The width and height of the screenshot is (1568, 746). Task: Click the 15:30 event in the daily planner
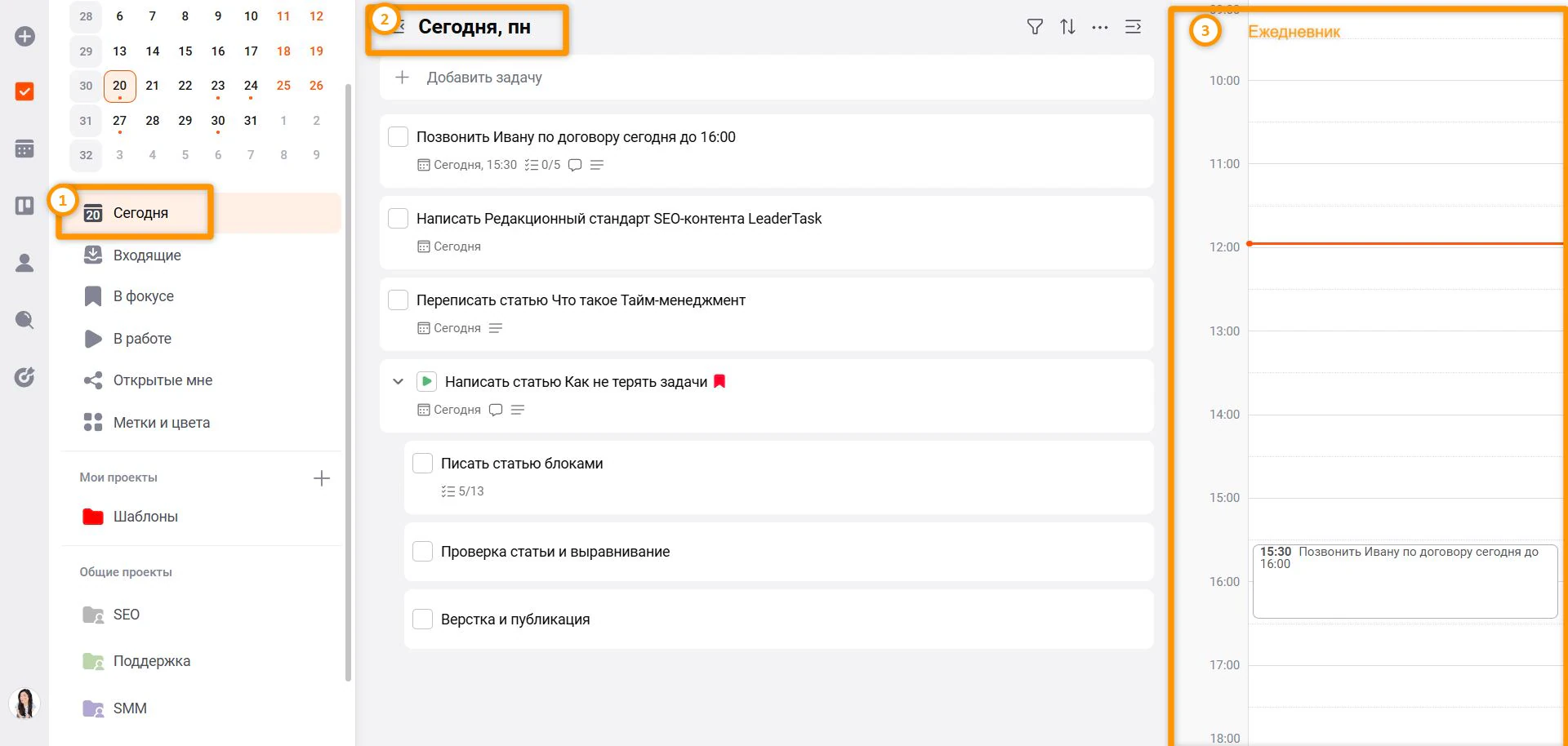pyautogui.click(x=1405, y=581)
